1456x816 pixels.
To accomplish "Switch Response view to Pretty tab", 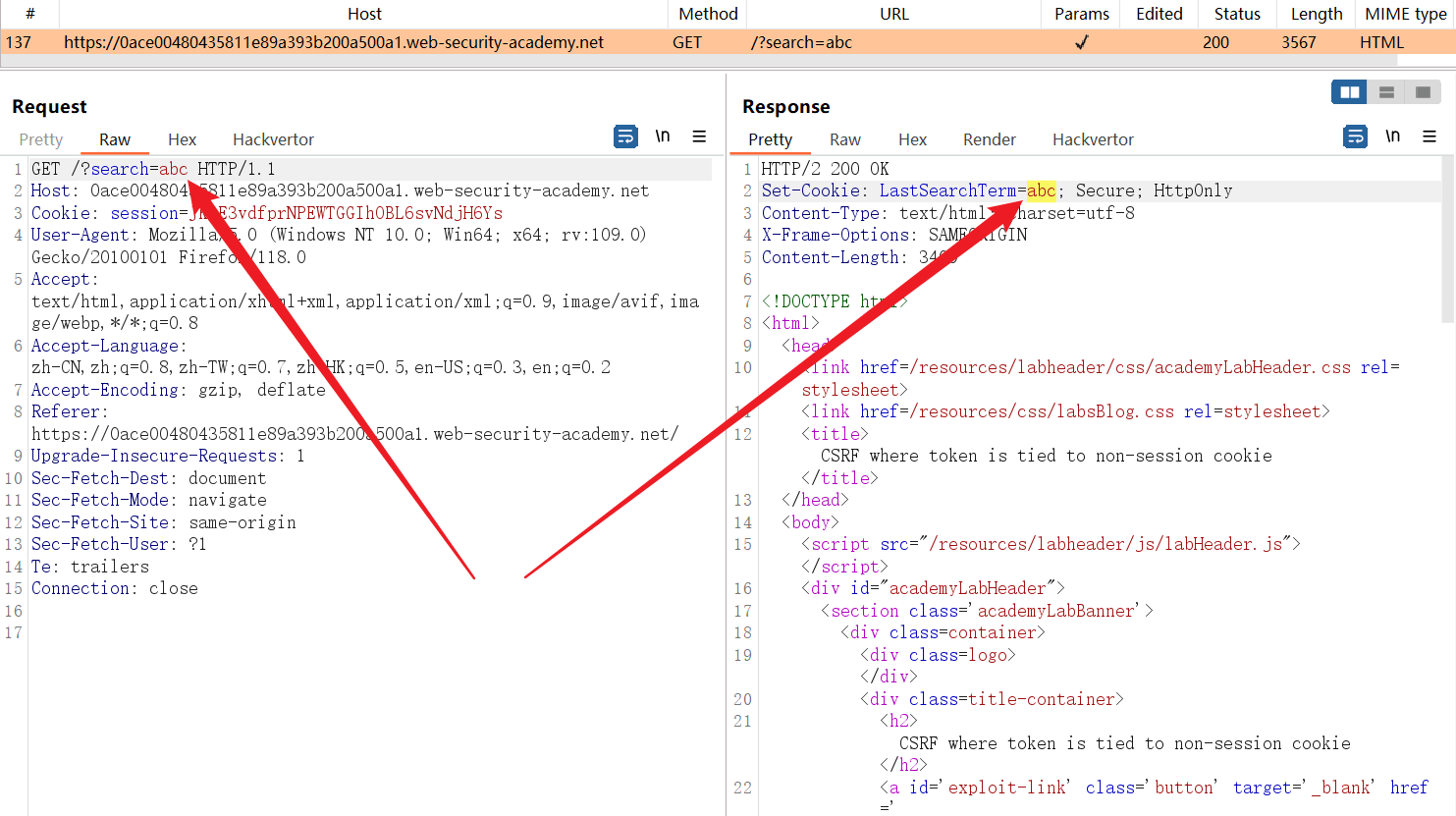I will click(x=770, y=139).
